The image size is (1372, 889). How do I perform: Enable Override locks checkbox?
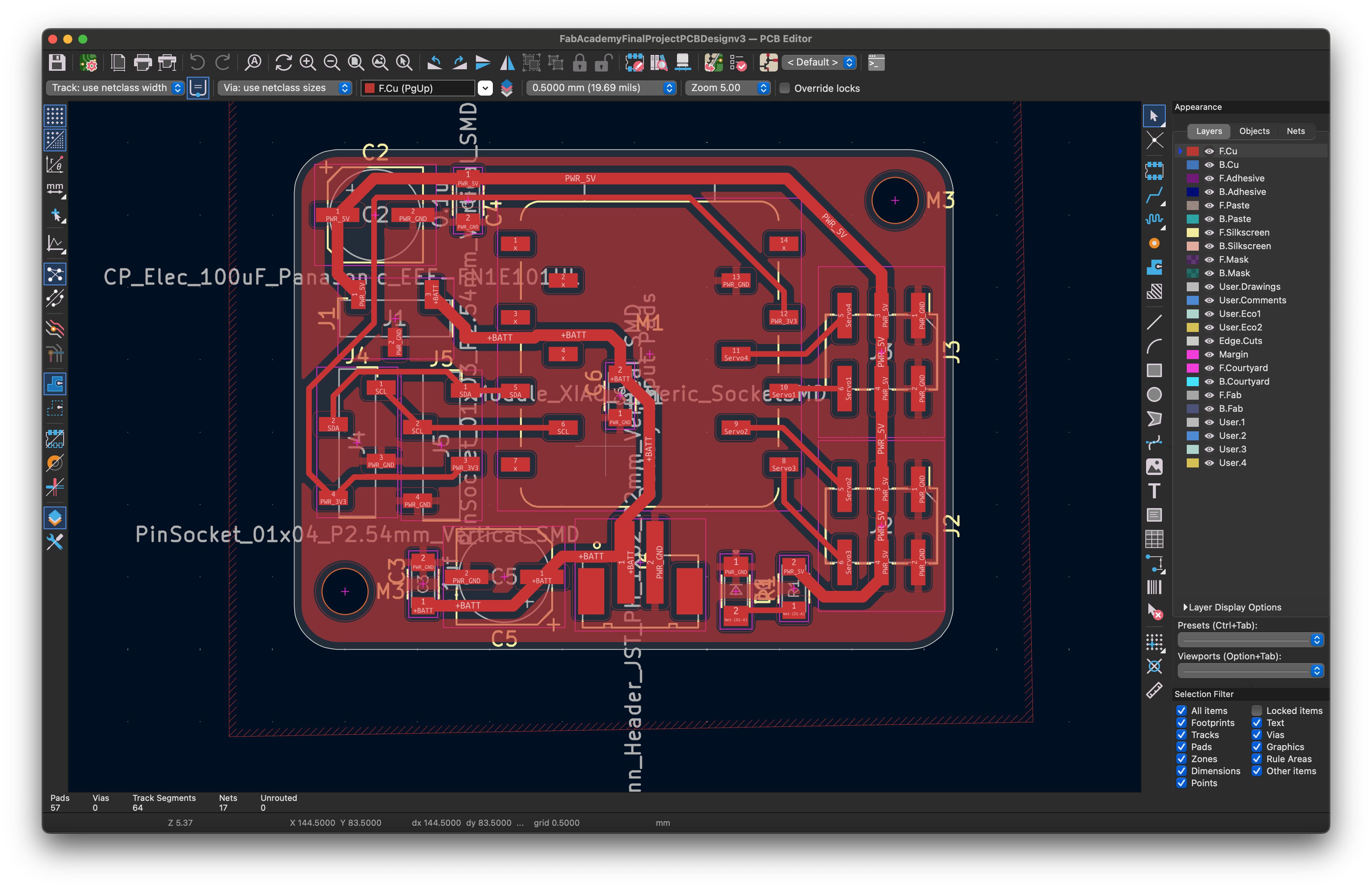785,88
